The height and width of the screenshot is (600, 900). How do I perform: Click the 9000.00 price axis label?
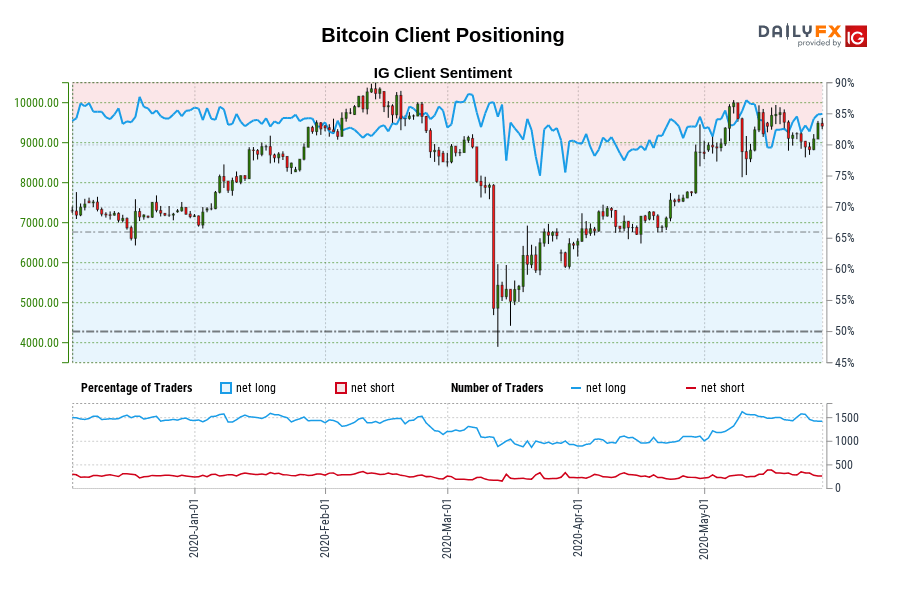tap(40, 143)
